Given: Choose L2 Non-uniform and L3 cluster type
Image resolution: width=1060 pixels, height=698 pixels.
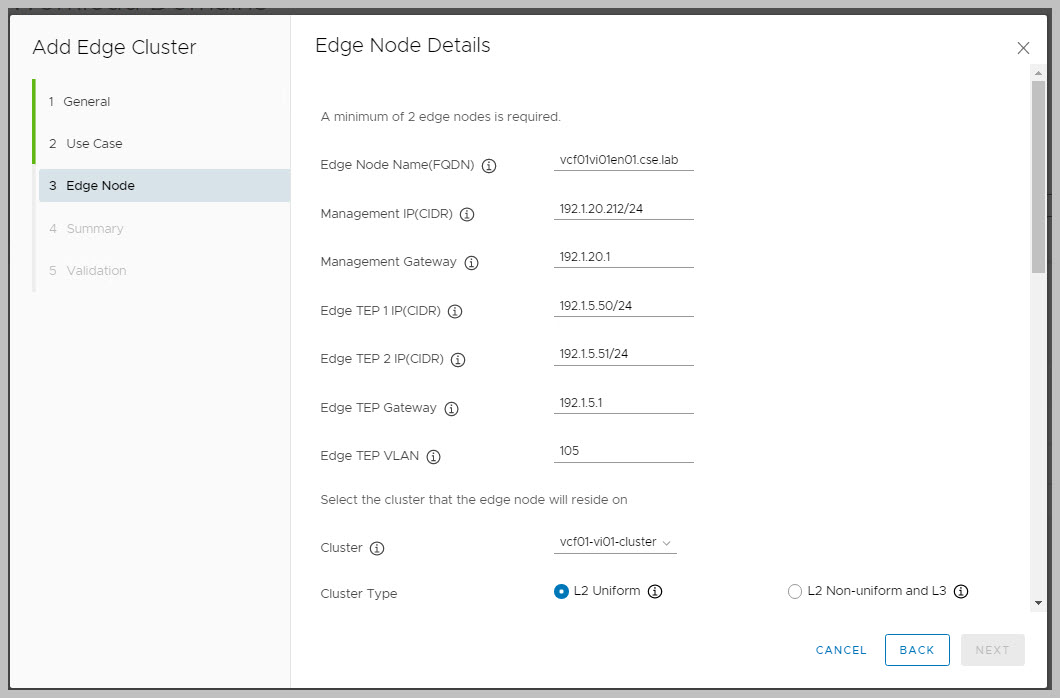Looking at the screenshot, I should pyautogui.click(x=795, y=591).
